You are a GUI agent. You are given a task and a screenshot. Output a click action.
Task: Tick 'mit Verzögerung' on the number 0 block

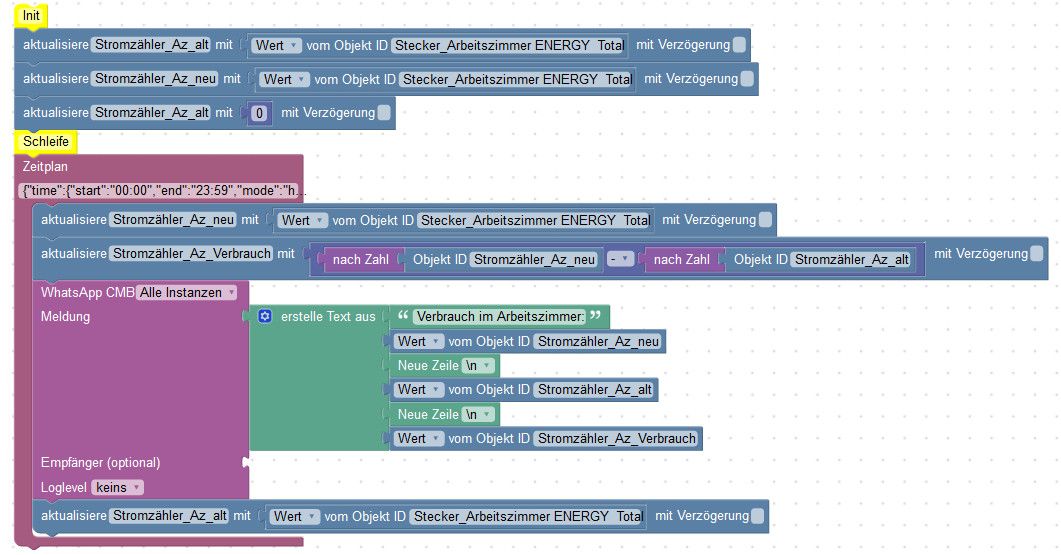(x=384, y=113)
